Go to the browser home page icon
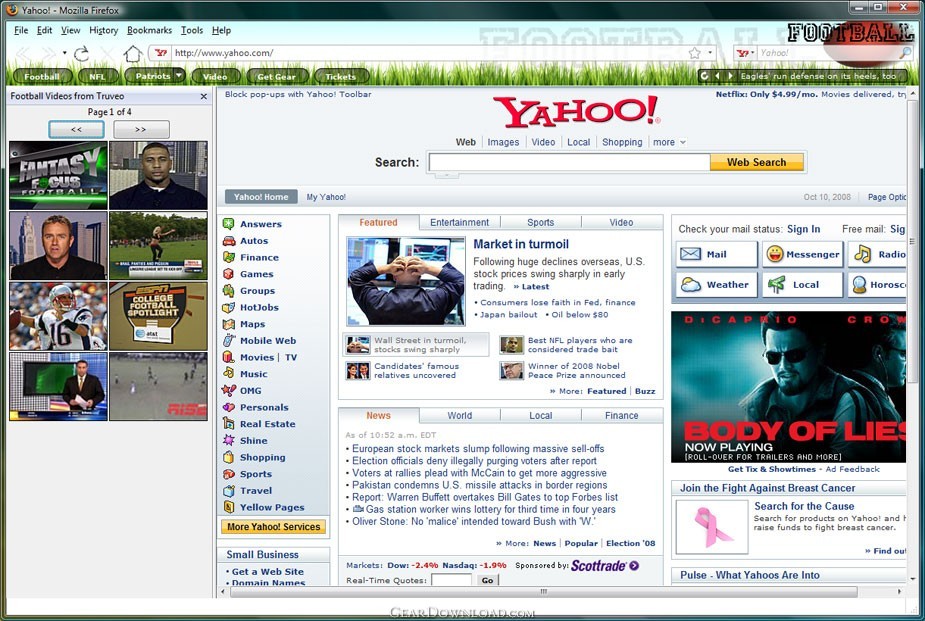 click(133, 54)
